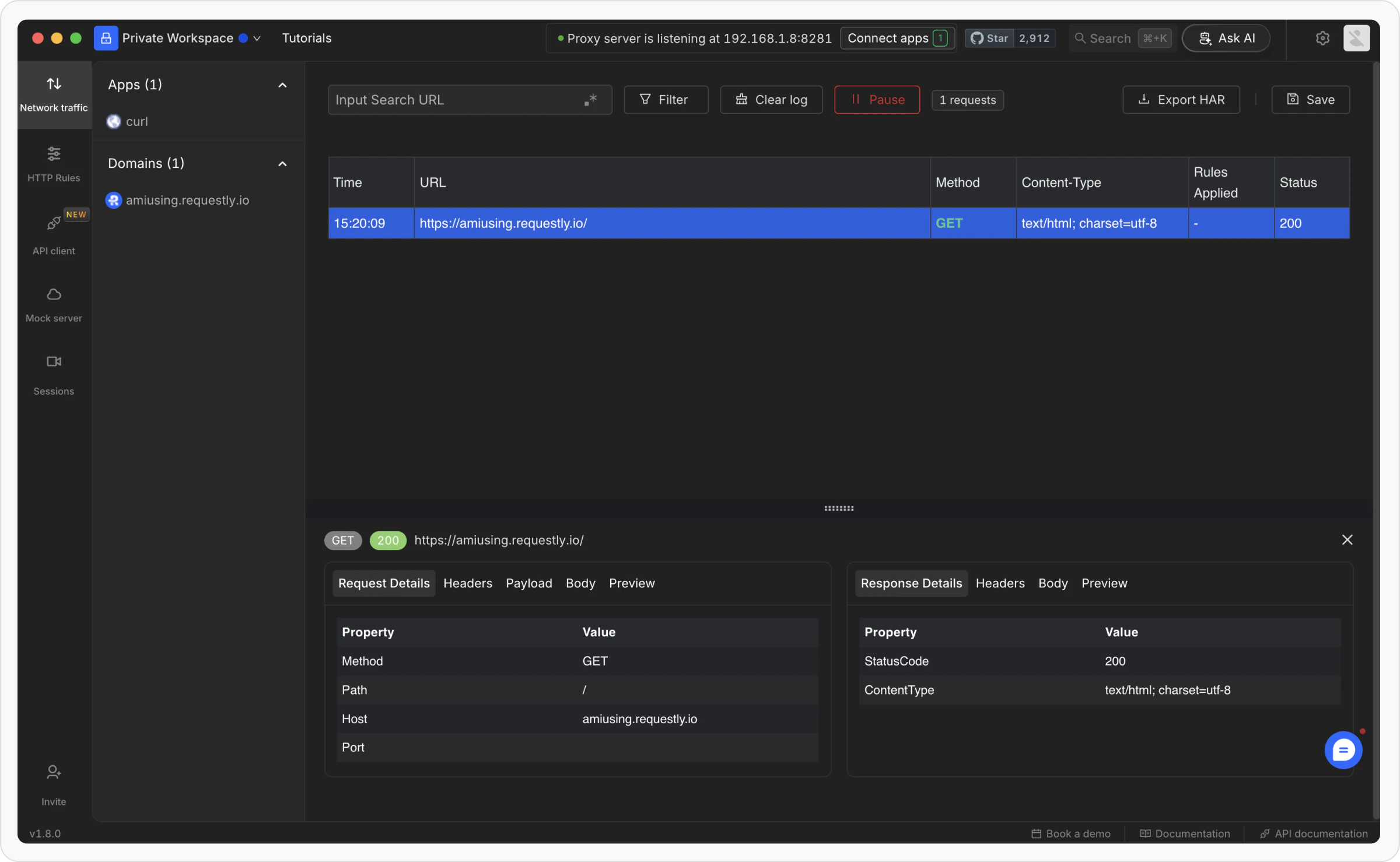The height and width of the screenshot is (862, 1400).
Task: Open the API client sidebar section
Action: tap(54, 234)
